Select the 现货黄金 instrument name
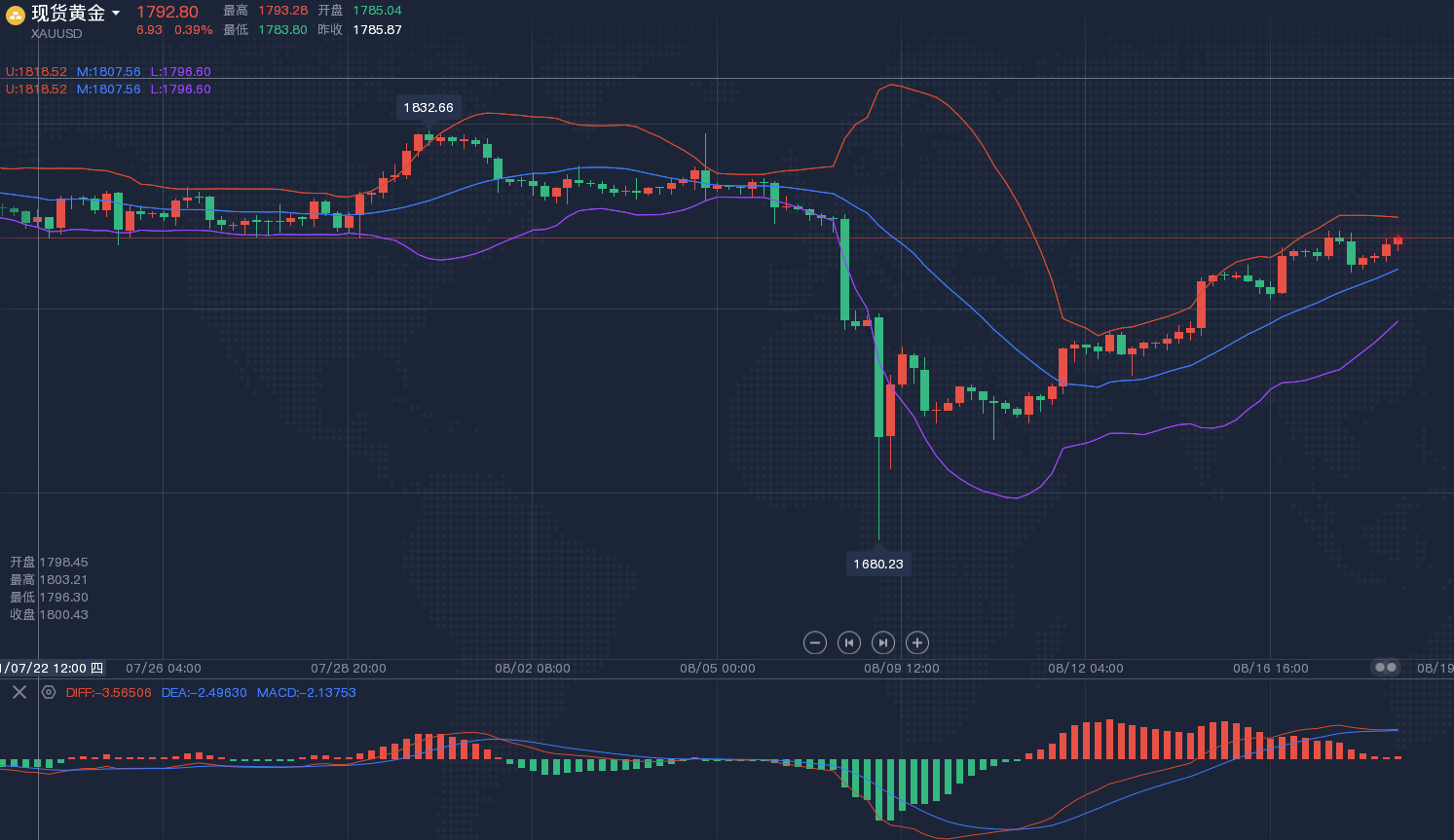The height and width of the screenshot is (840, 1454). 68,14
